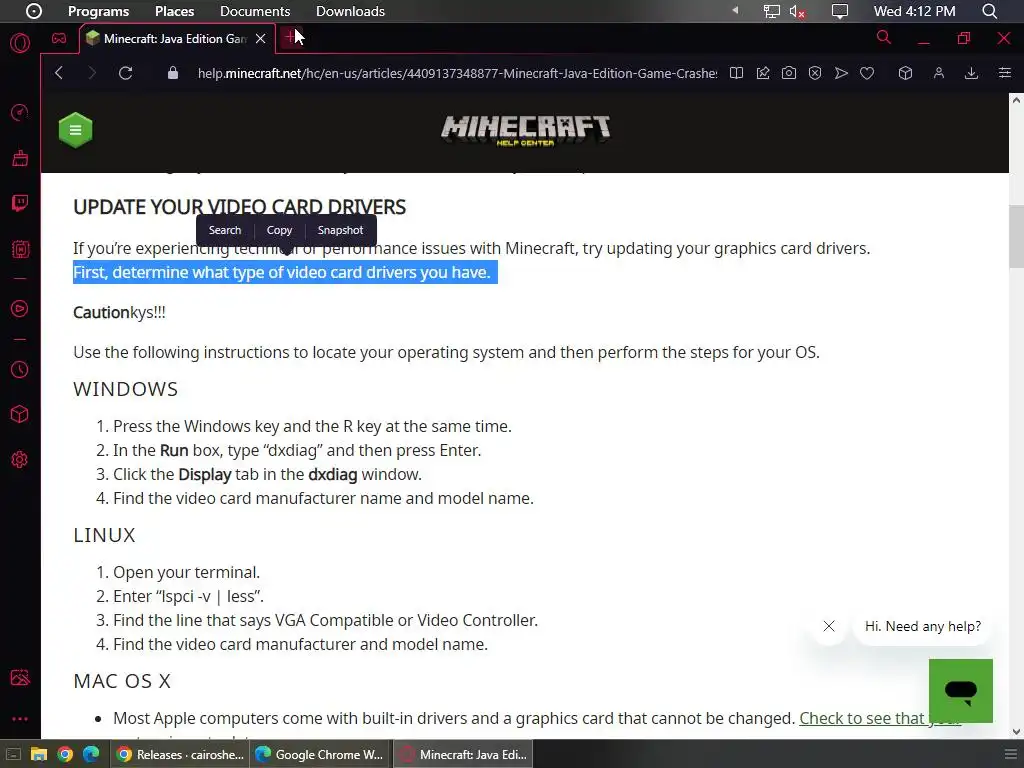Expand hidden tray icons arrow

click(735, 10)
